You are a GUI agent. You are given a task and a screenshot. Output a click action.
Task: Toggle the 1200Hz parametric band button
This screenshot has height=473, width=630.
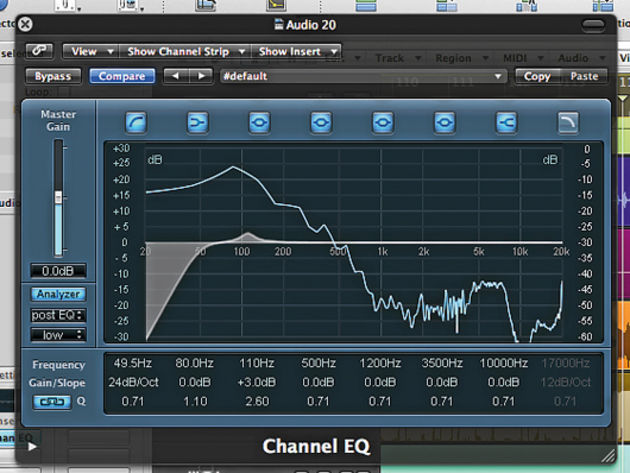(x=382, y=122)
